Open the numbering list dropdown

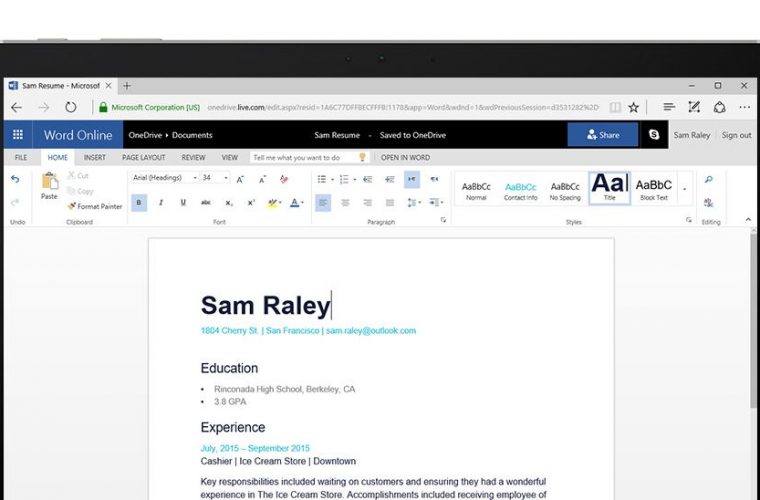point(355,180)
